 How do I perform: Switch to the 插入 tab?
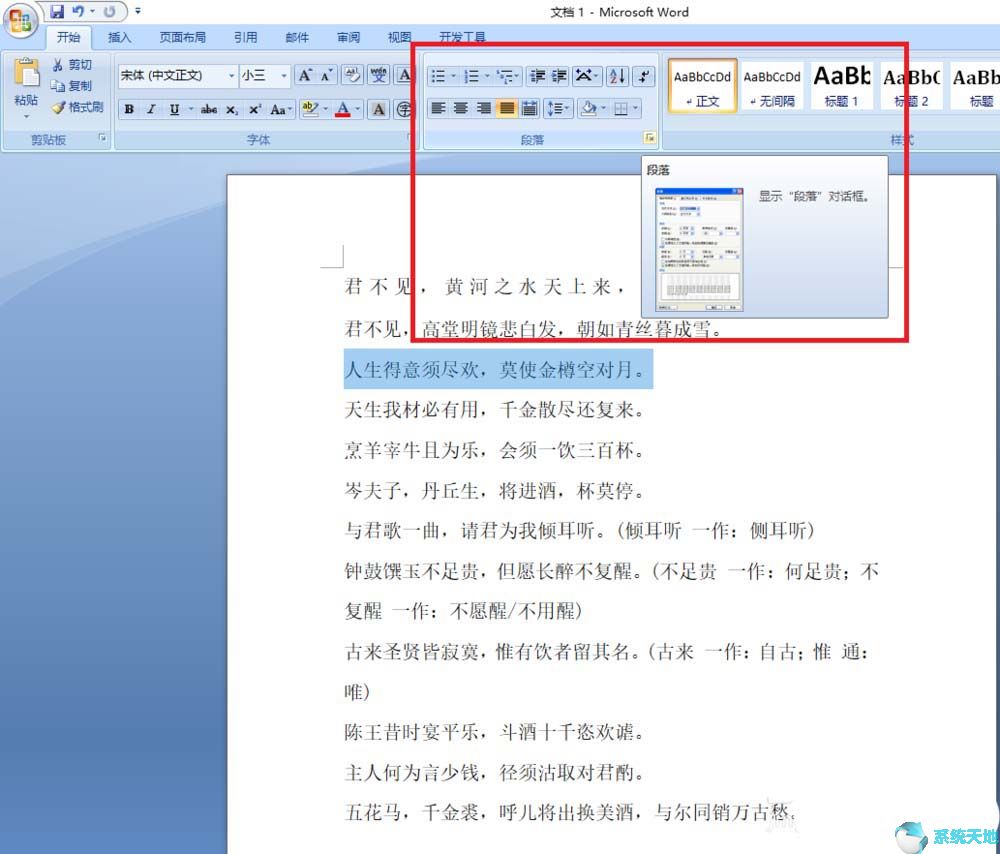tap(119, 37)
